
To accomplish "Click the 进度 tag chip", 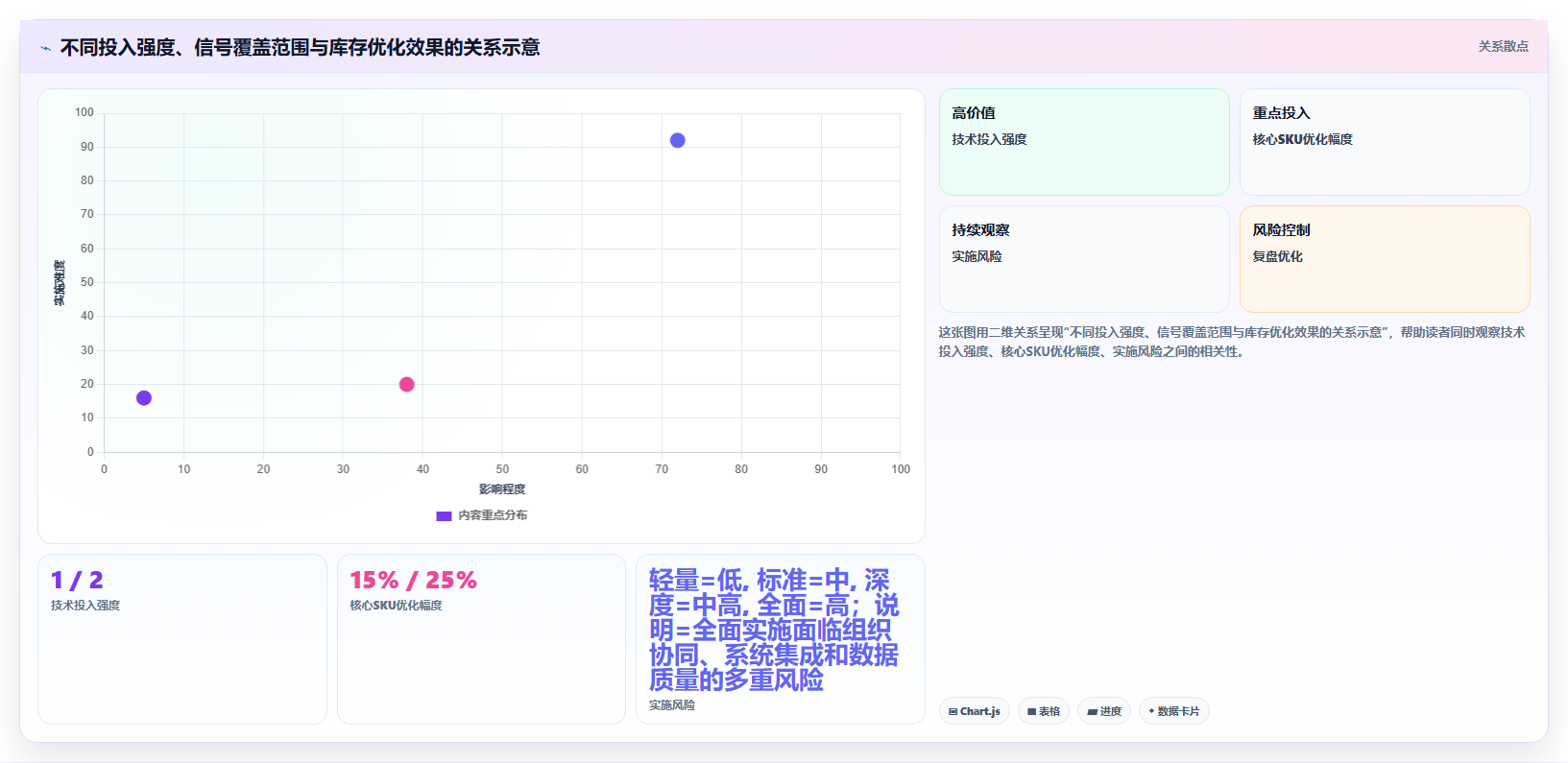I will tap(1104, 711).
